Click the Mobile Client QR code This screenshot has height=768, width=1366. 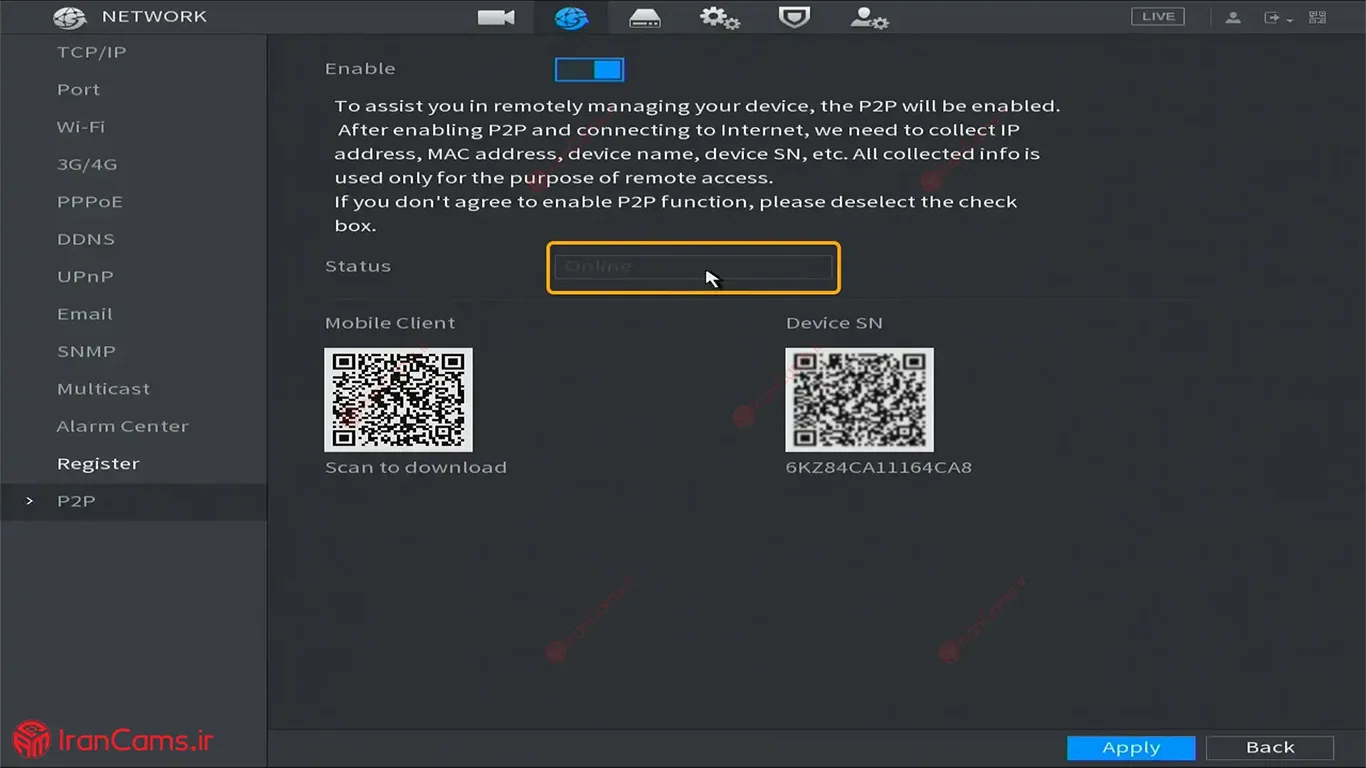point(398,400)
